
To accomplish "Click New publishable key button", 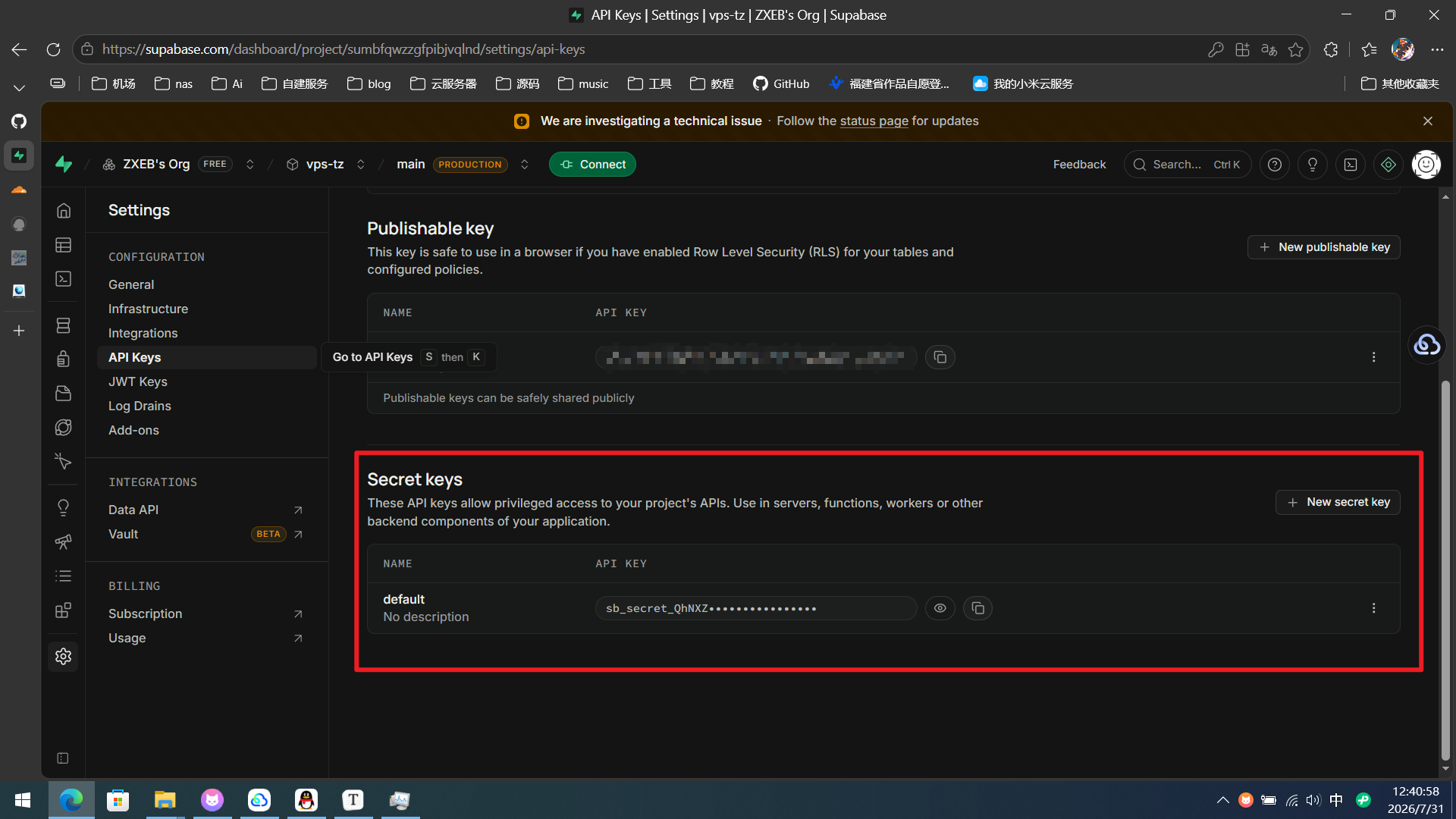I will coord(1324,247).
